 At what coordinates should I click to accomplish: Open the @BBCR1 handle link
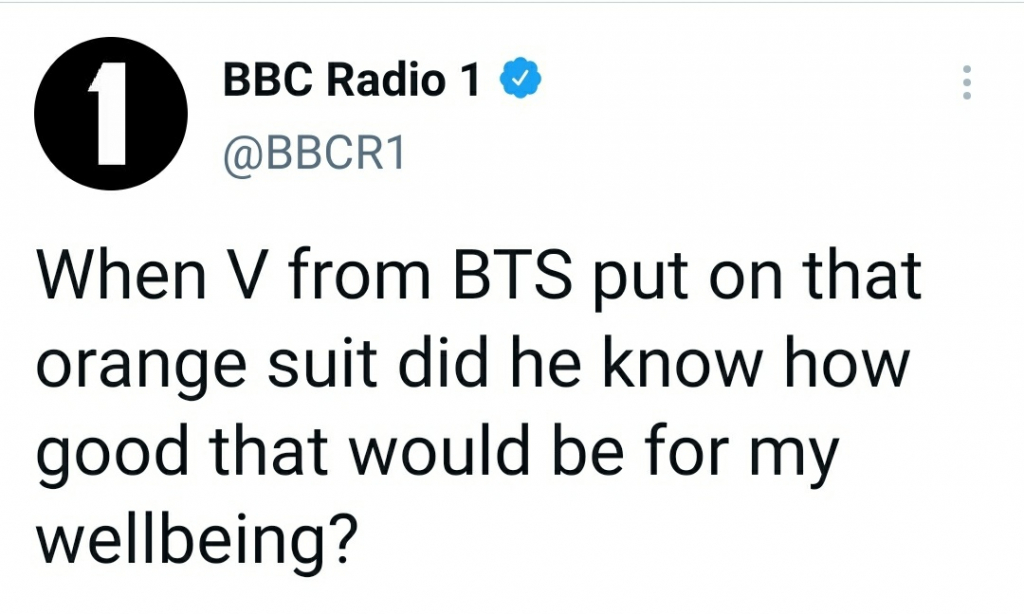tap(314, 154)
